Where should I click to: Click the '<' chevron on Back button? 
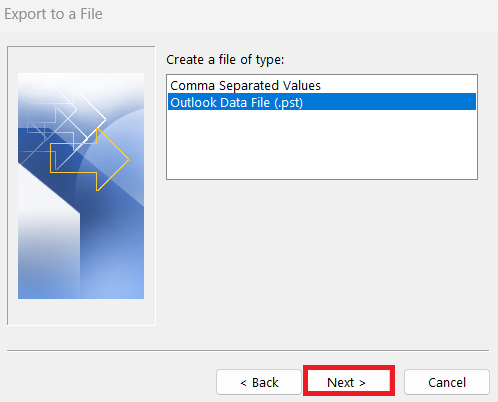(244, 383)
